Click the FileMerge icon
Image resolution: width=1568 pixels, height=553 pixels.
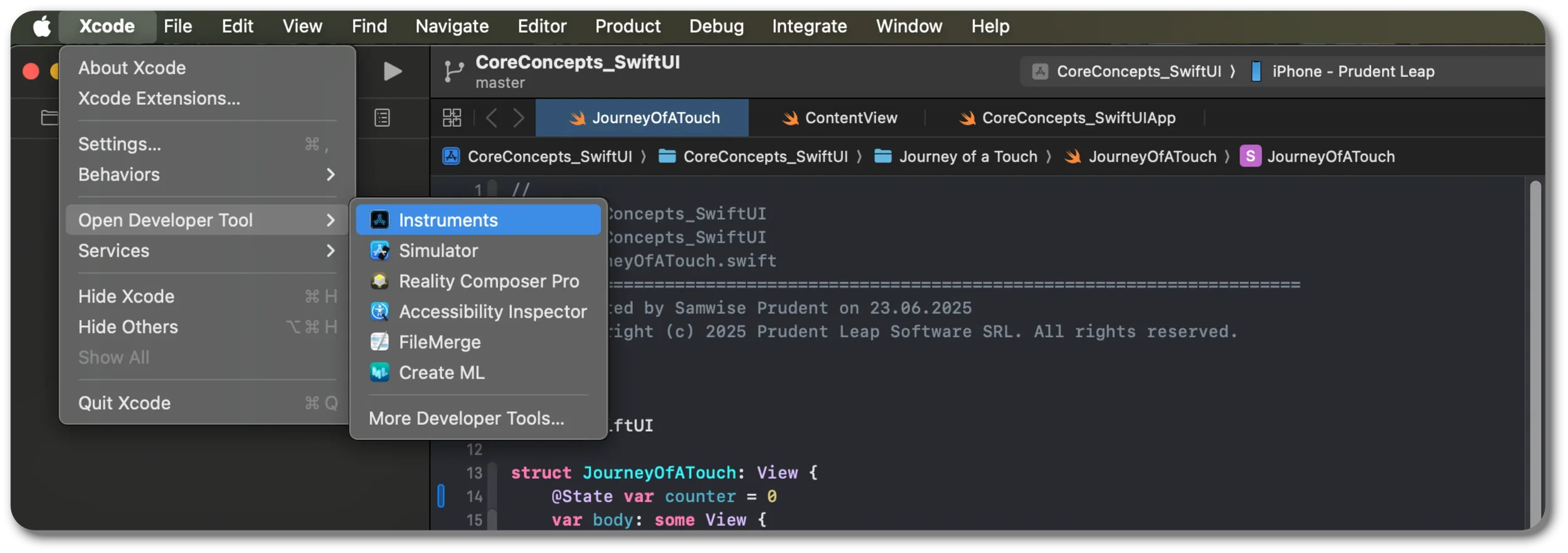click(379, 342)
